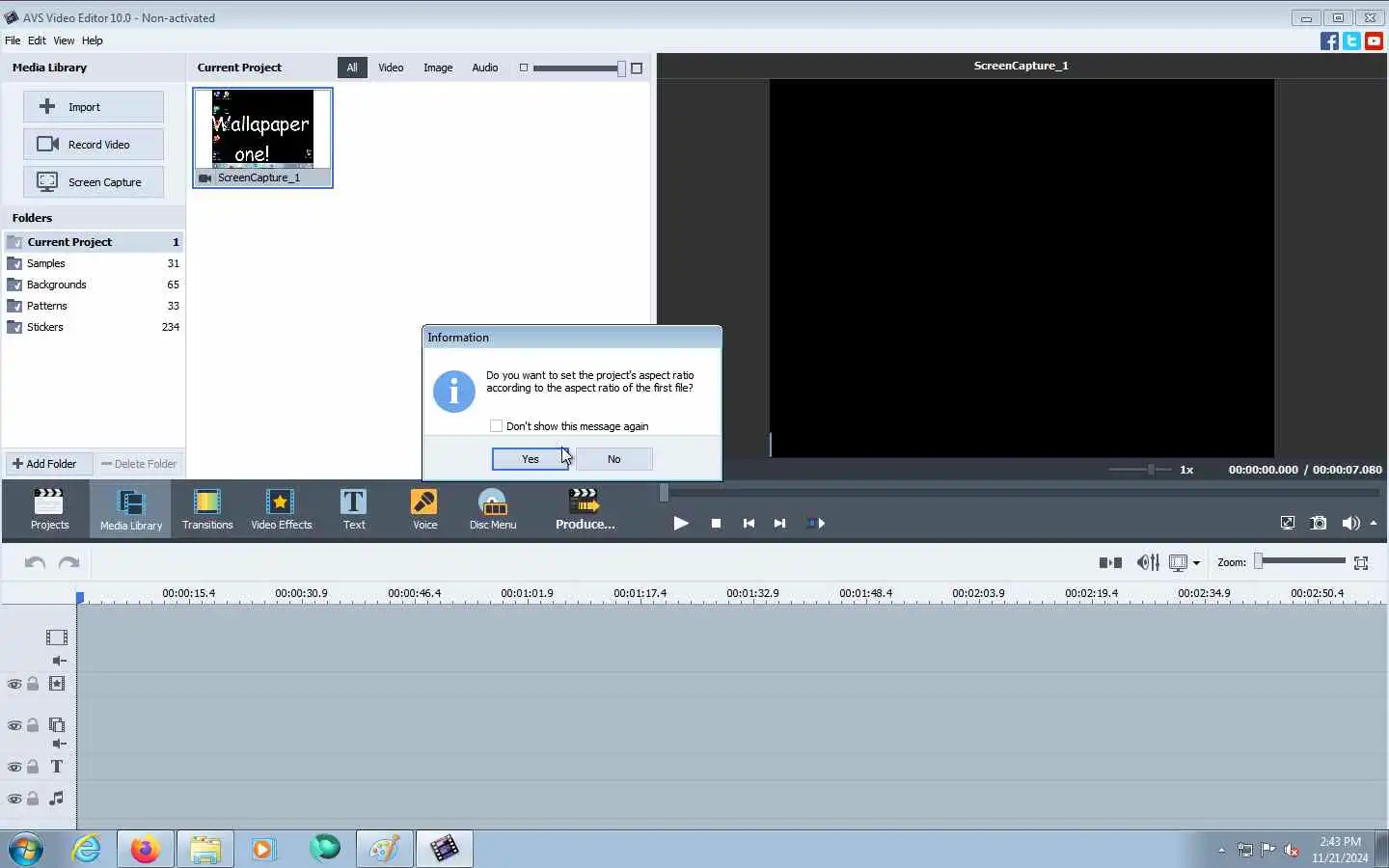Click the Record Video button
1389x868 pixels.
click(94, 145)
